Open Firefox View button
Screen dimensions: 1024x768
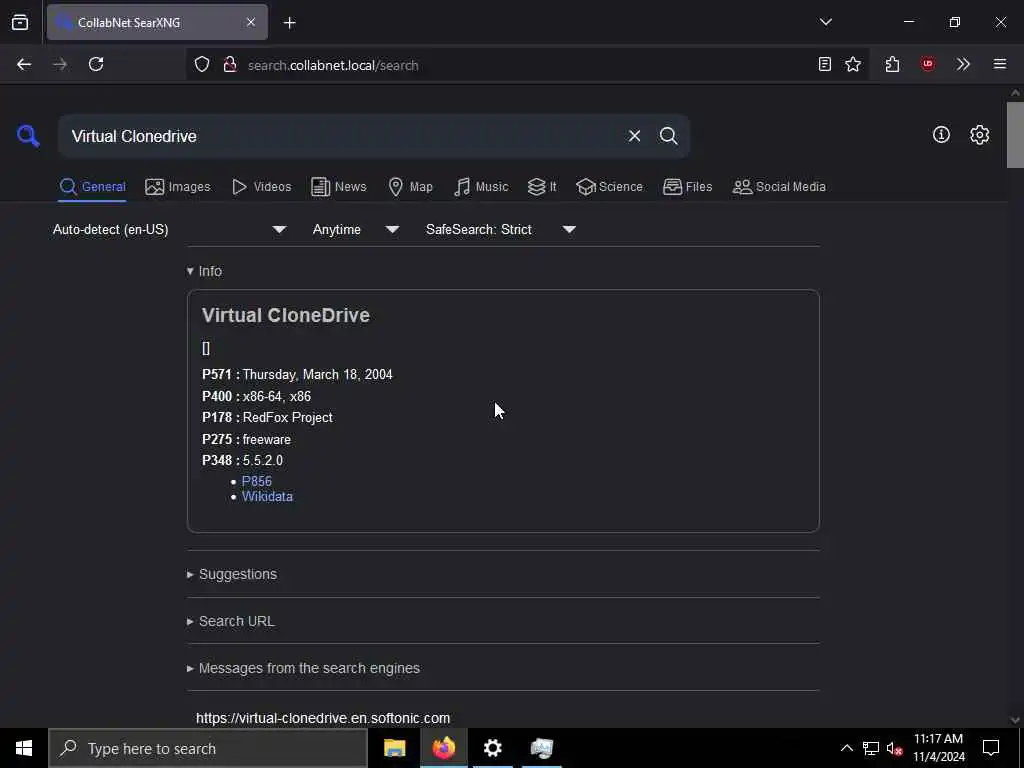[x=20, y=22]
